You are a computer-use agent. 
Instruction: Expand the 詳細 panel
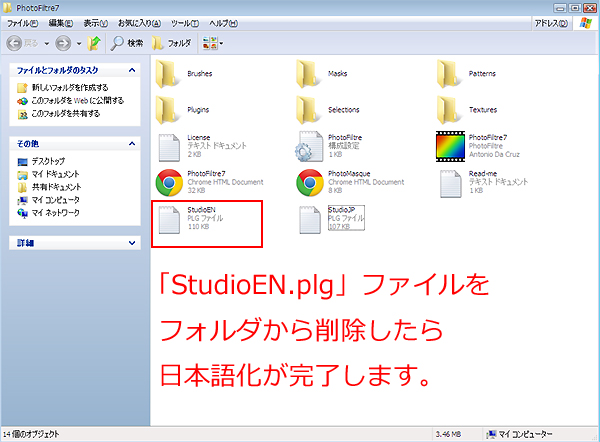(x=132, y=243)
